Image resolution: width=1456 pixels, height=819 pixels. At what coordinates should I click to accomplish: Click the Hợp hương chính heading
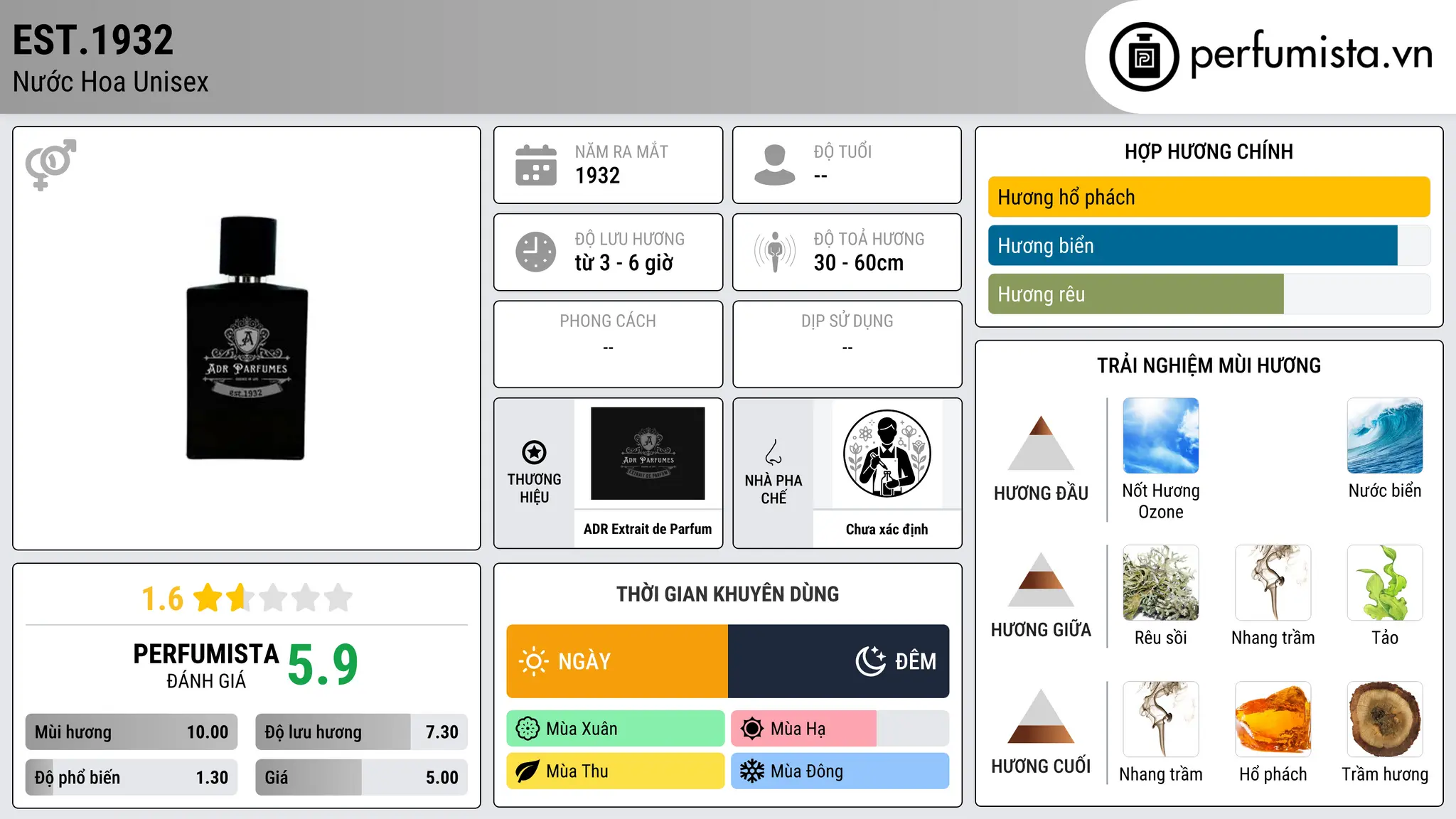[1209, 151]
